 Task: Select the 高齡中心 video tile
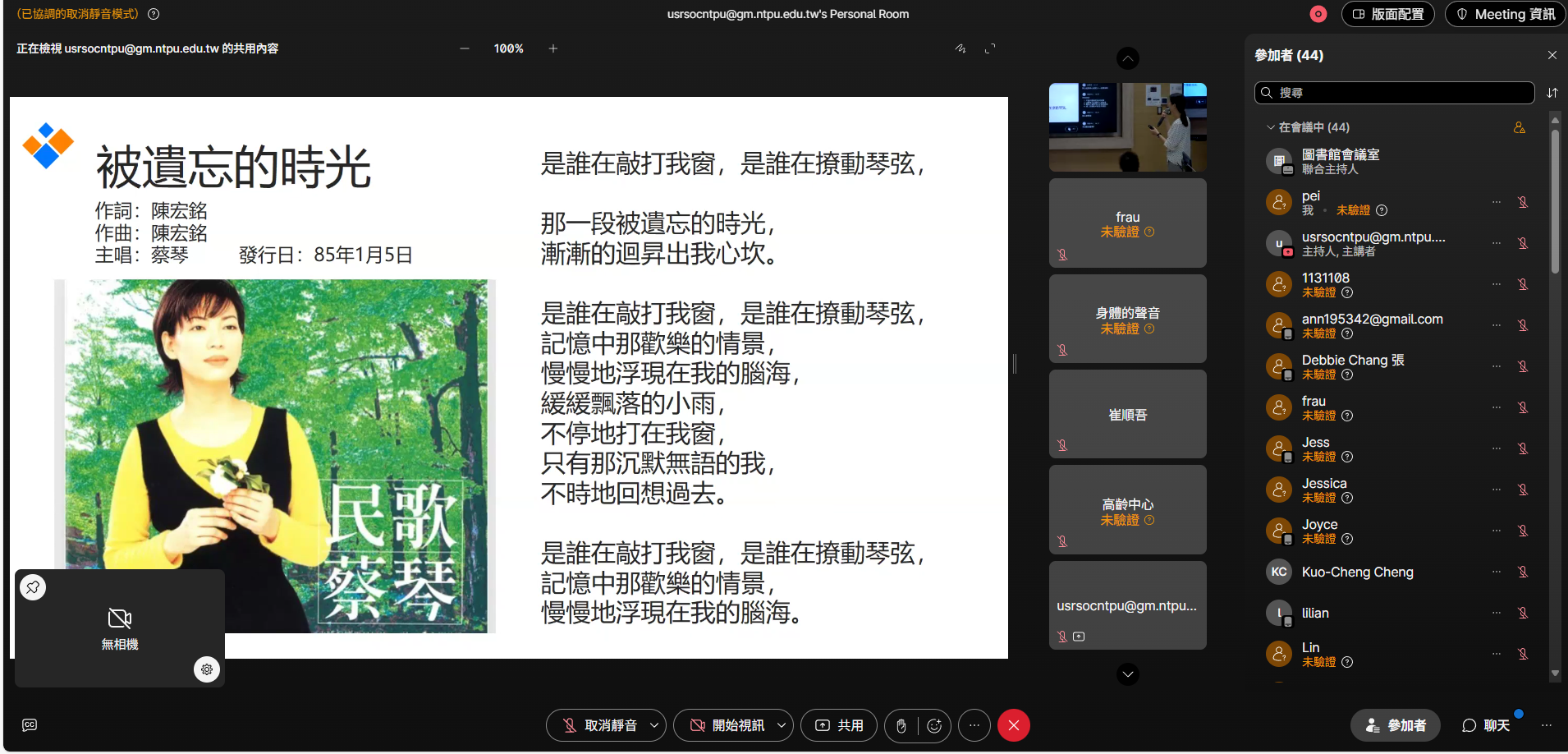click(1128, 509)
